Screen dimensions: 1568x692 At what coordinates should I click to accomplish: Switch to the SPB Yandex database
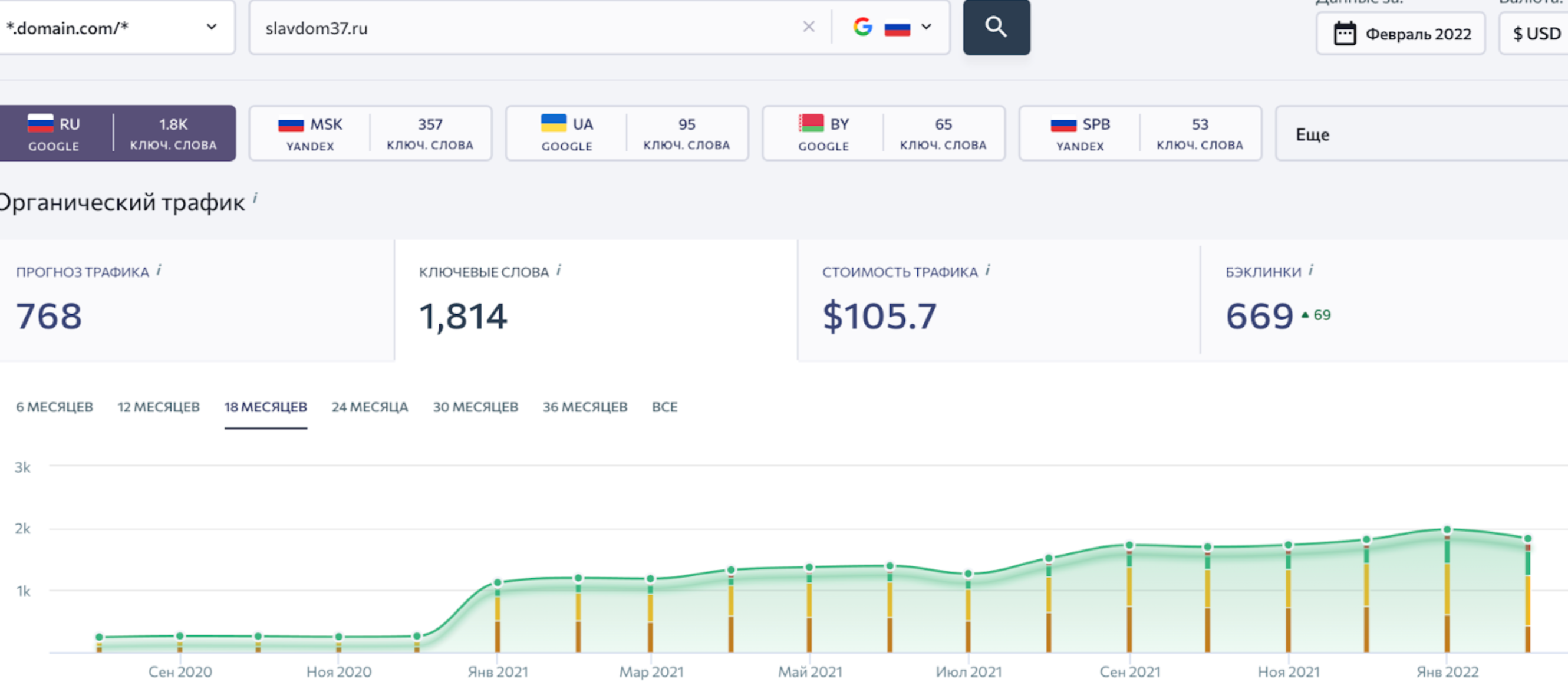coord(1139,133)
